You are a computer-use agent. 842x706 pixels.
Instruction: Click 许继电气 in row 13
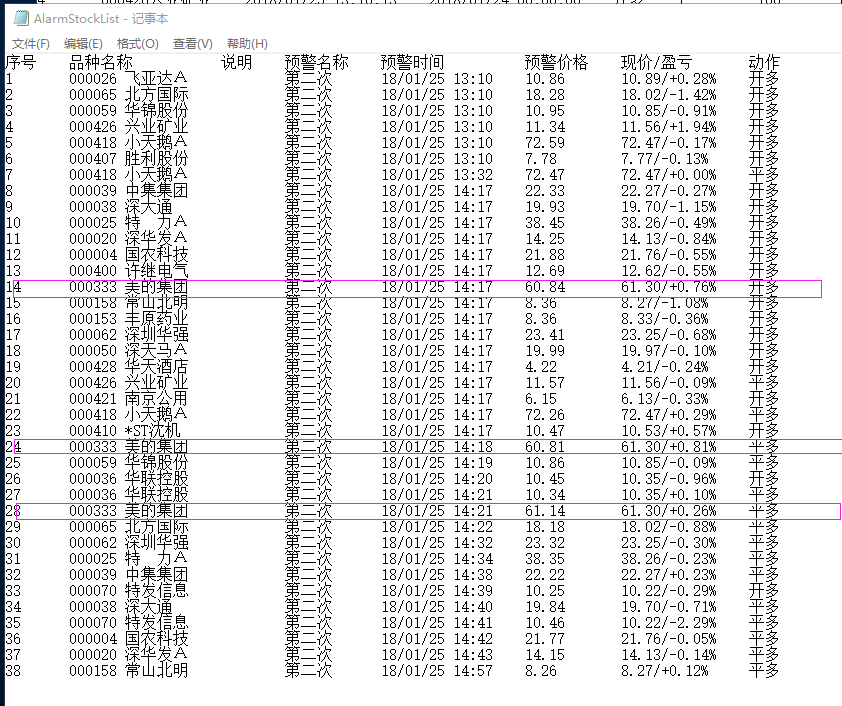[x=156, y=271]
